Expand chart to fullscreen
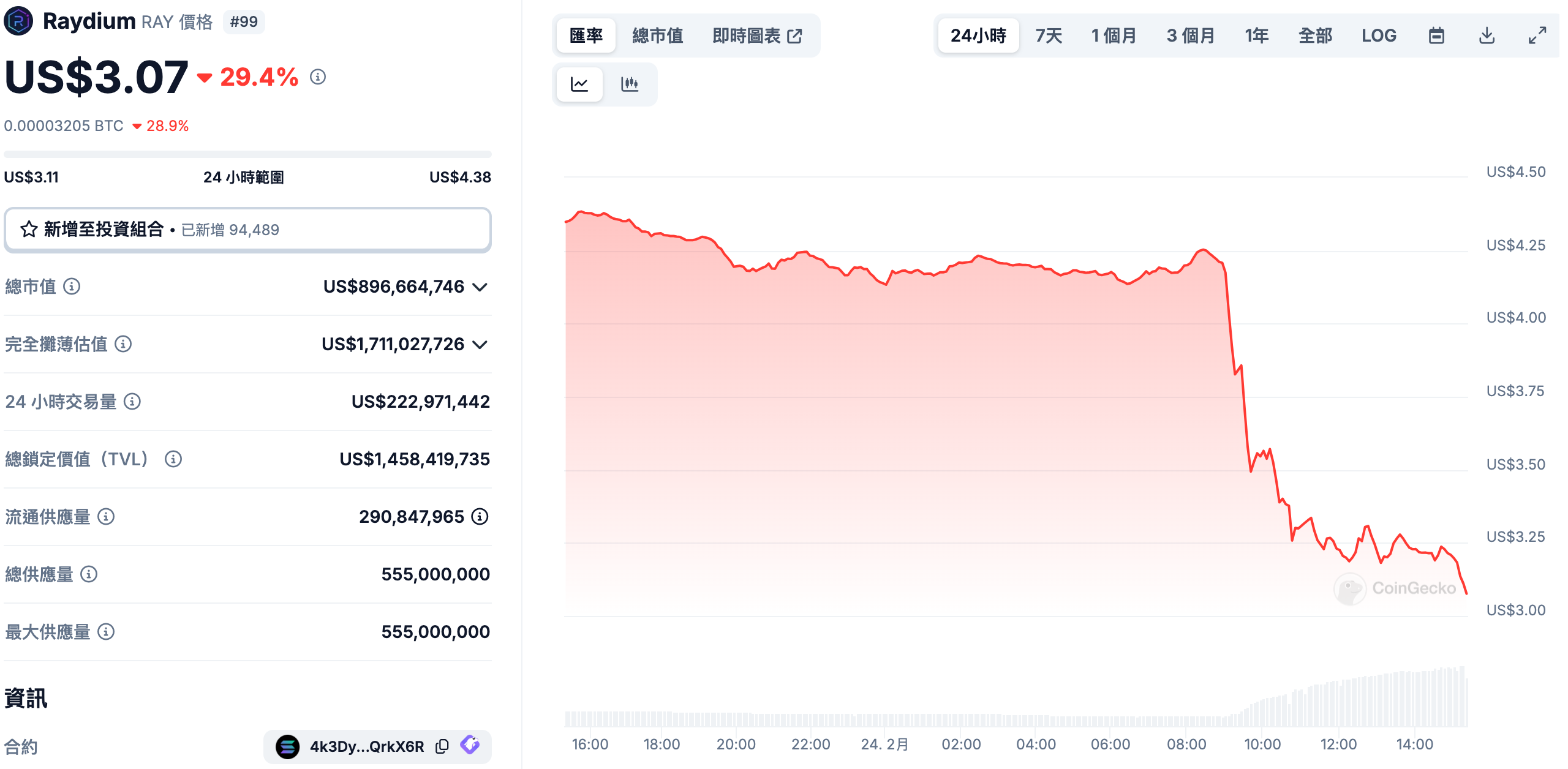Image resolution: width=1568 pixels, height=769 pixels. pos(1537,36)
